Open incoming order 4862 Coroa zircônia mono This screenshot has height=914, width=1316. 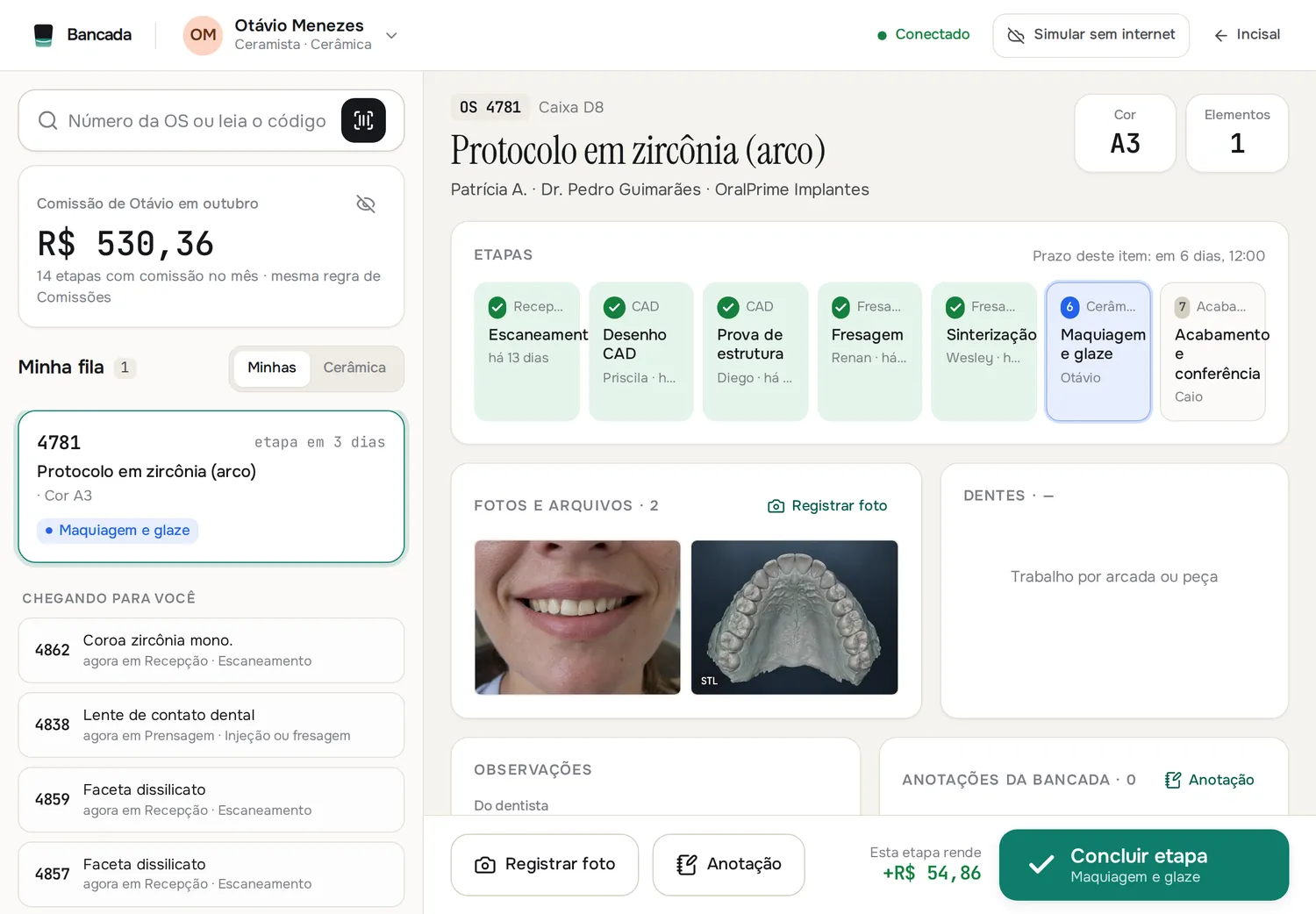pyautogui.click(x=211, y=651)
